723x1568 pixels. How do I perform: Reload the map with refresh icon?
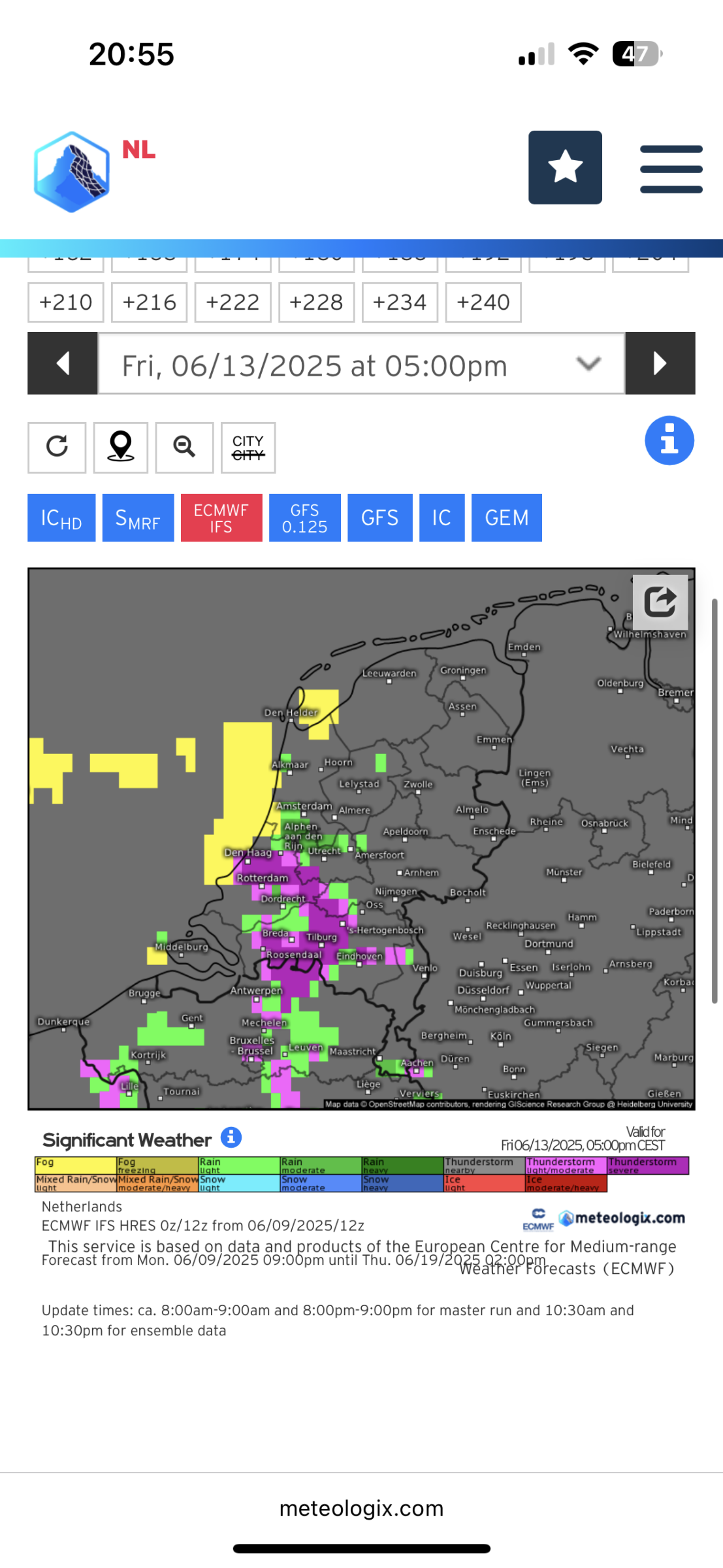[x=57, y=447]
